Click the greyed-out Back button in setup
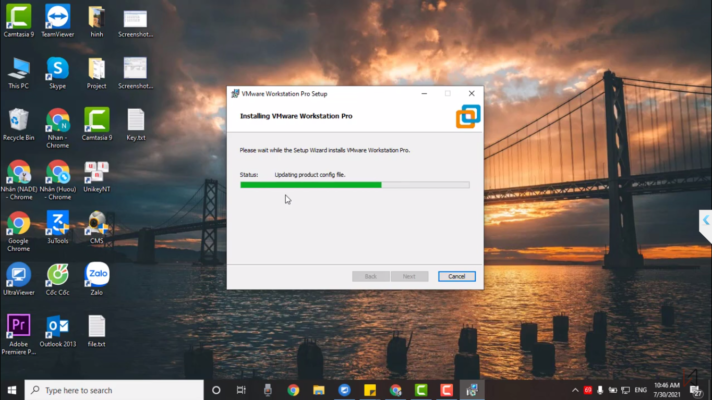Image resolution: width=712 pixels, height=400 pixels. (x=371, y=276)
